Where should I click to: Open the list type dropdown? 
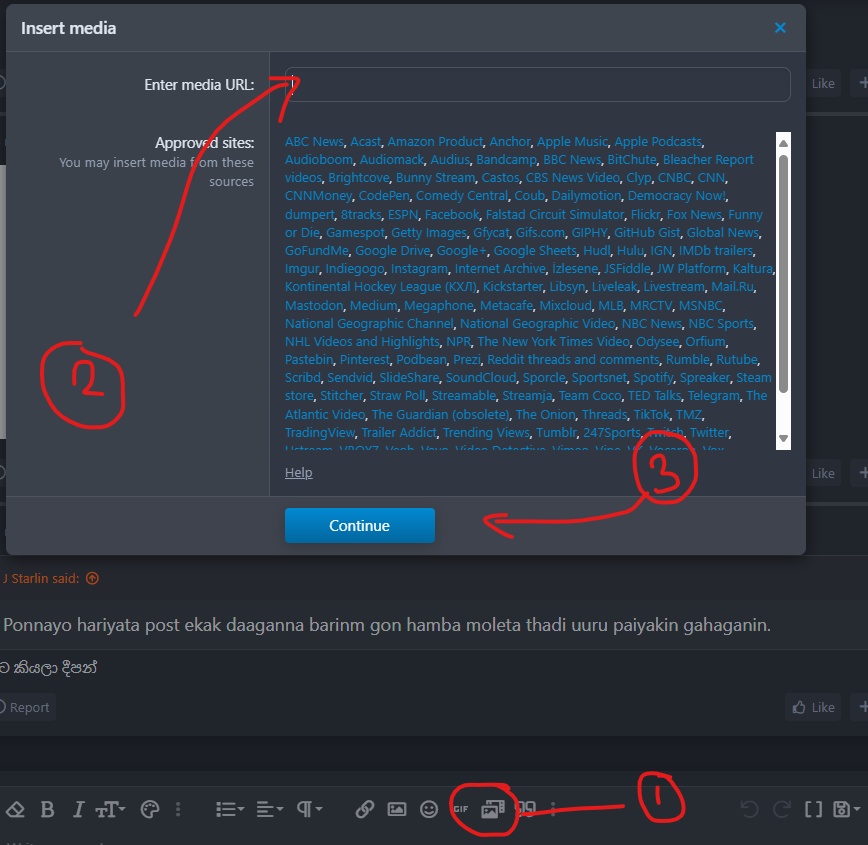[230, 810]
